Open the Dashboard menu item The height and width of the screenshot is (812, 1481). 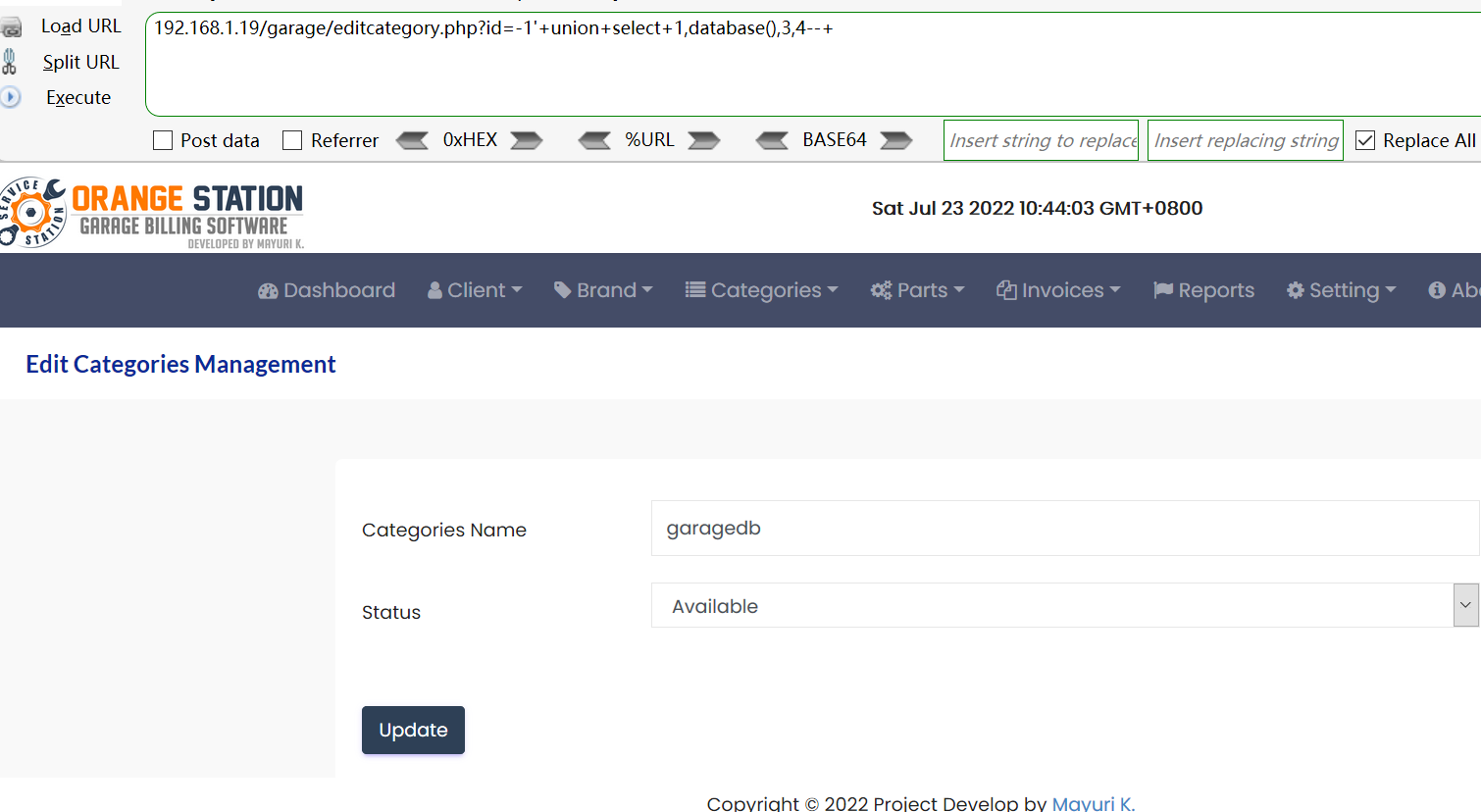[x=327, y=290]
